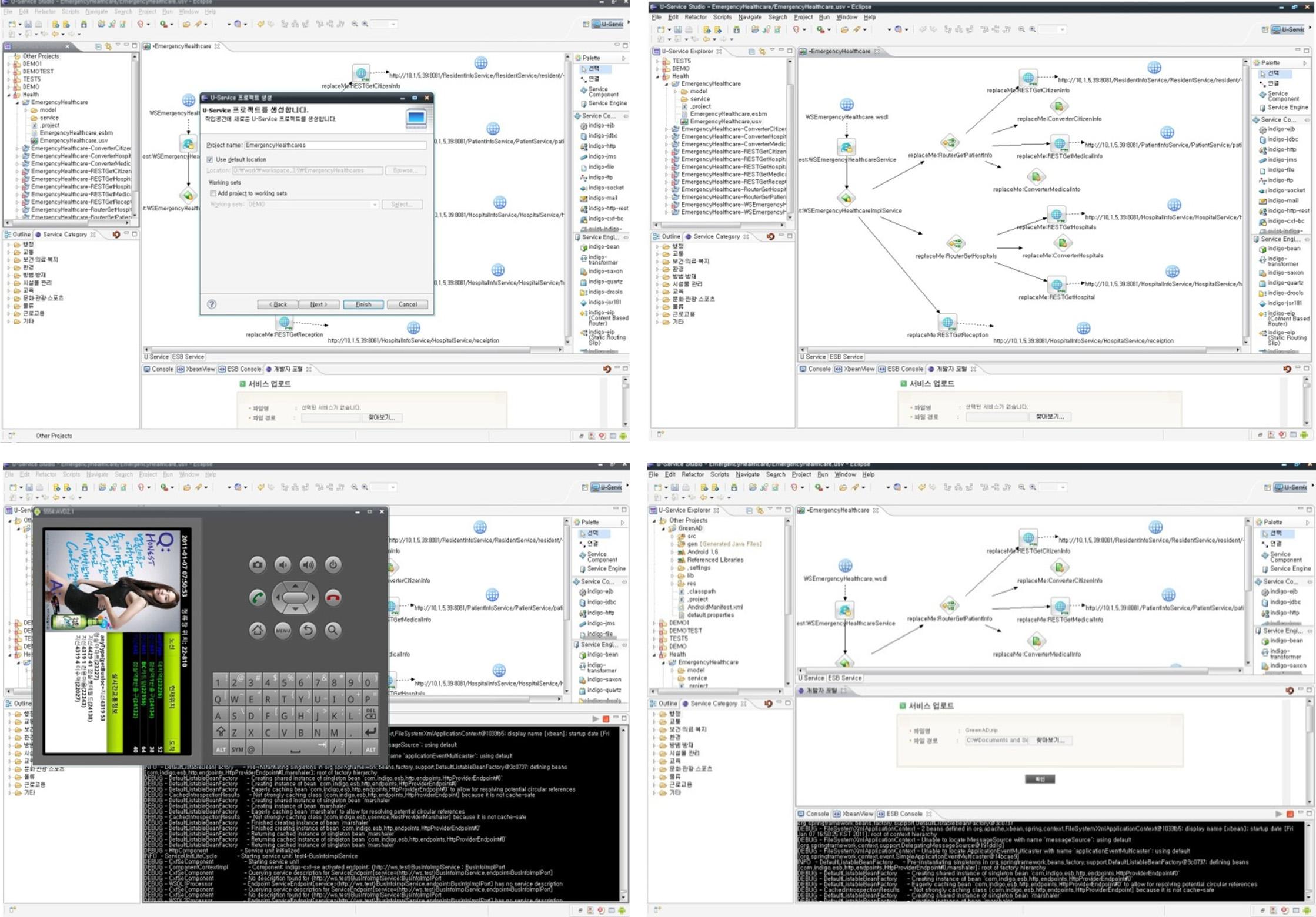The height and width of the screenshot is (917, 1316).
Task: Expand the src folder under GreenAD
Action: pos(672,536)
